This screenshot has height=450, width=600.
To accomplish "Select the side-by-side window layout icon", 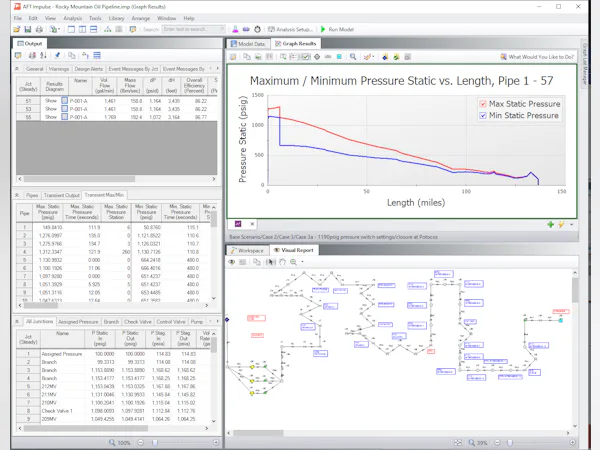I will (82, 29).
